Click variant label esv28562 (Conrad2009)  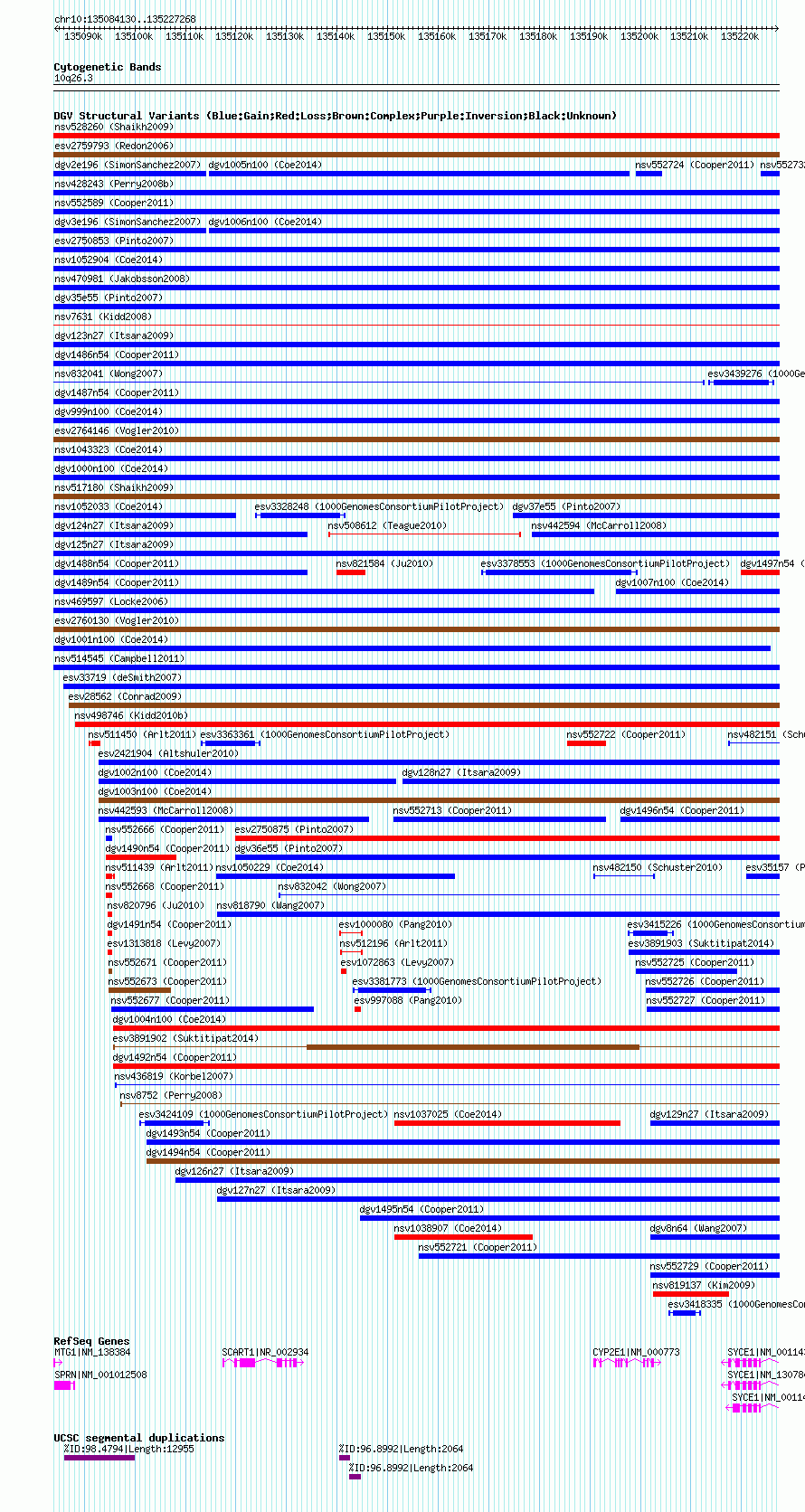pyautogui.click(x=125, y=696)
